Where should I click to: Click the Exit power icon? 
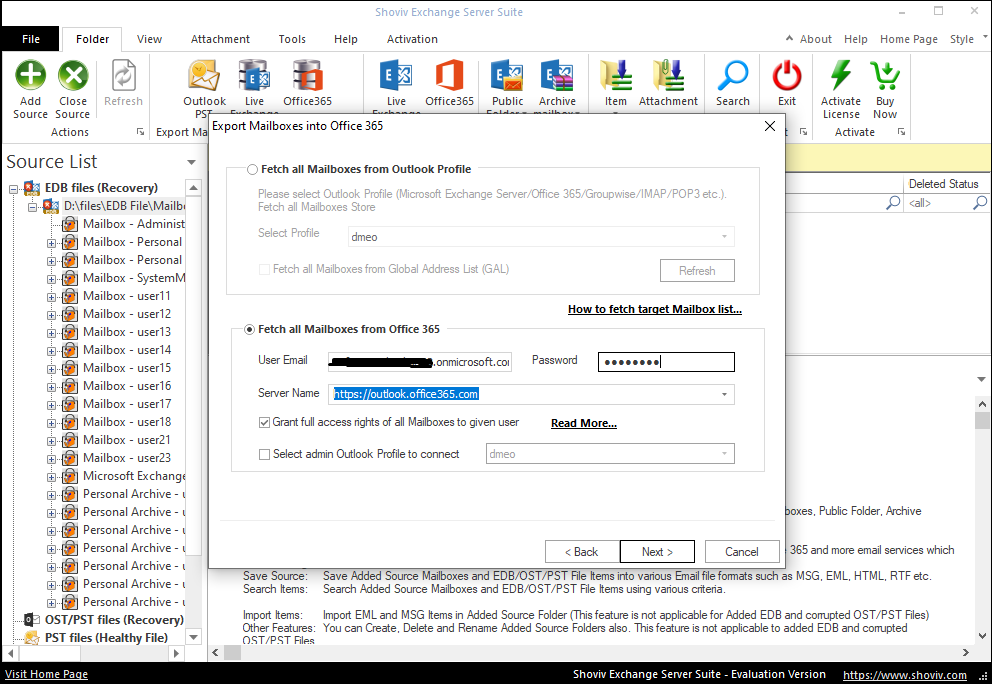point(787,76)
